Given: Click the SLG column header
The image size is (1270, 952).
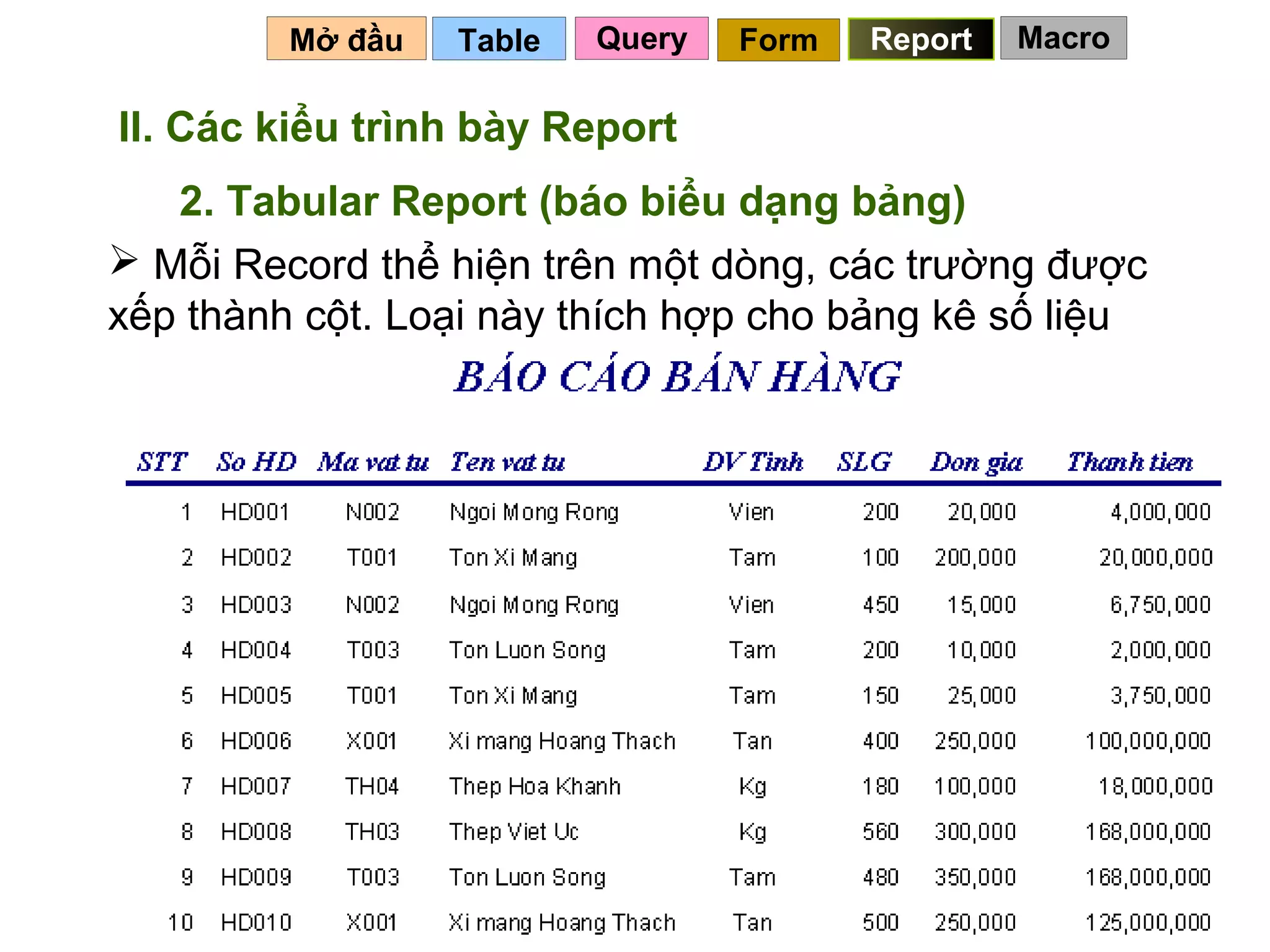Looking at the screenshot, I should pyautogui.click(x=864, y=462).
